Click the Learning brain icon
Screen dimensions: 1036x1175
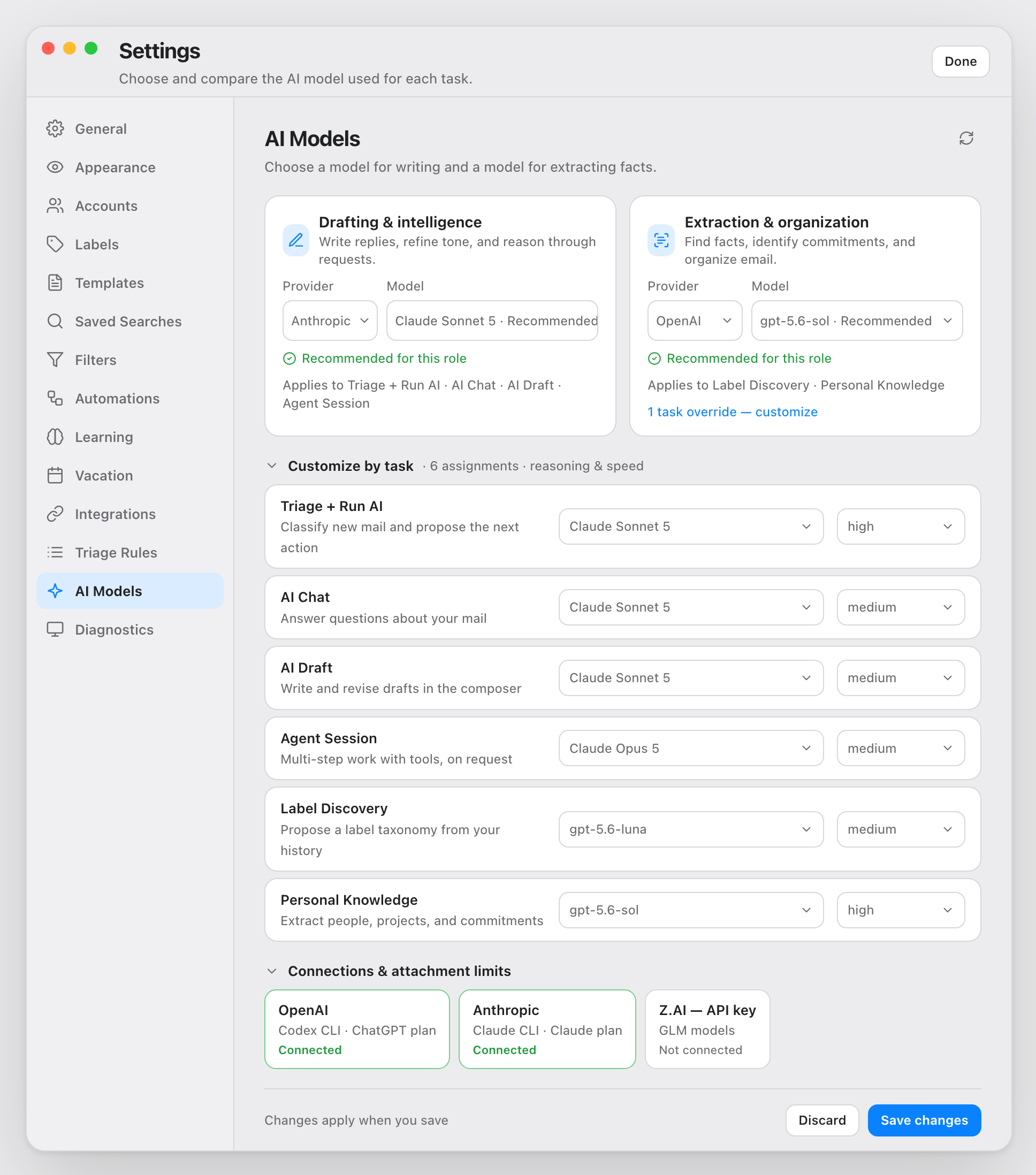point(55,437)
